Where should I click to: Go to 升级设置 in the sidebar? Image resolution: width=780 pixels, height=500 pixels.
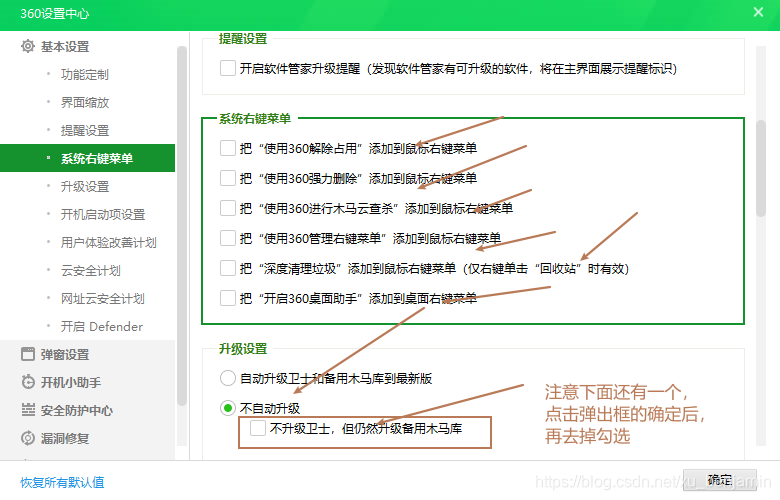coord(85,187)
